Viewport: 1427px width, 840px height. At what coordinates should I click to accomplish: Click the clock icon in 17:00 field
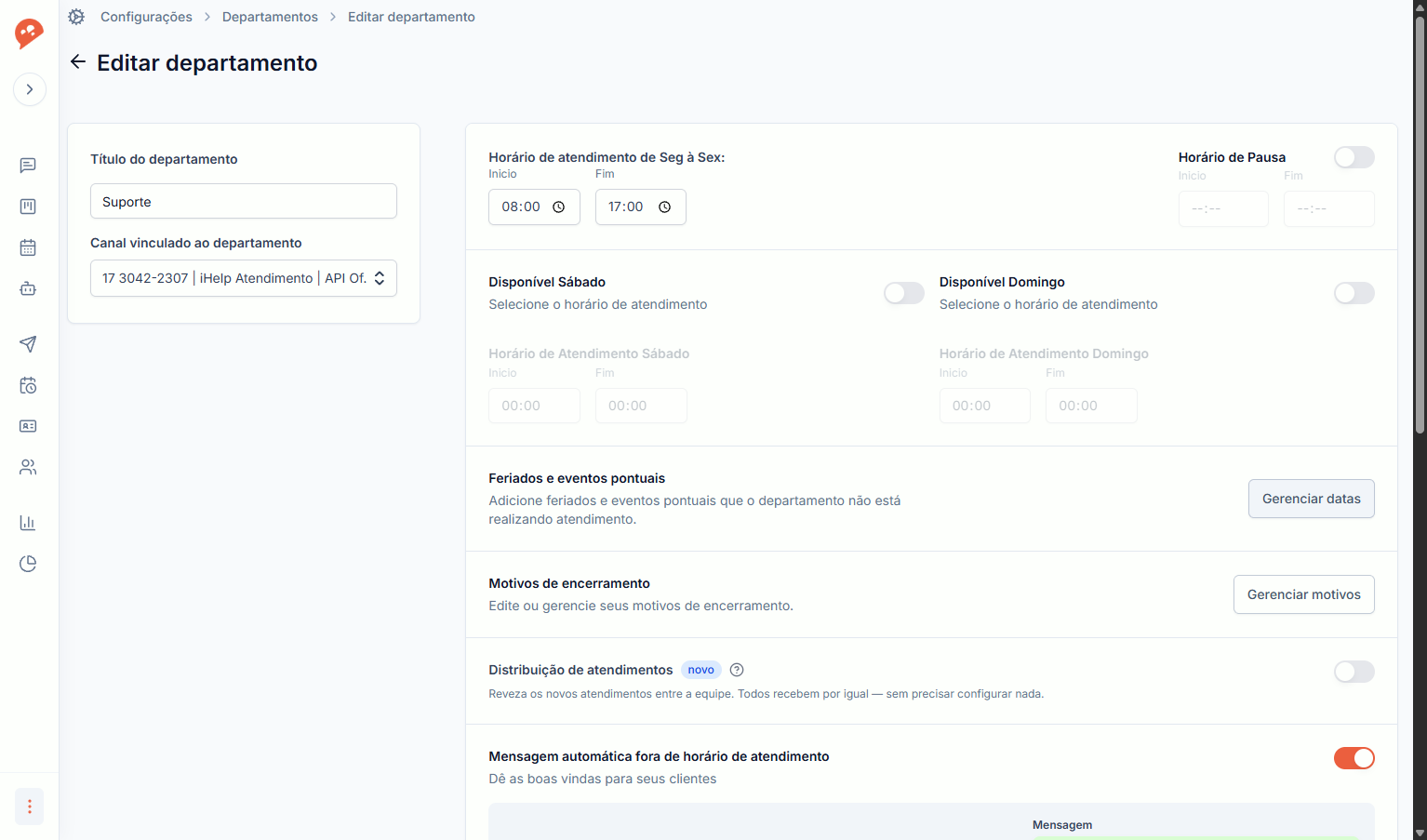tap(665, 207)
